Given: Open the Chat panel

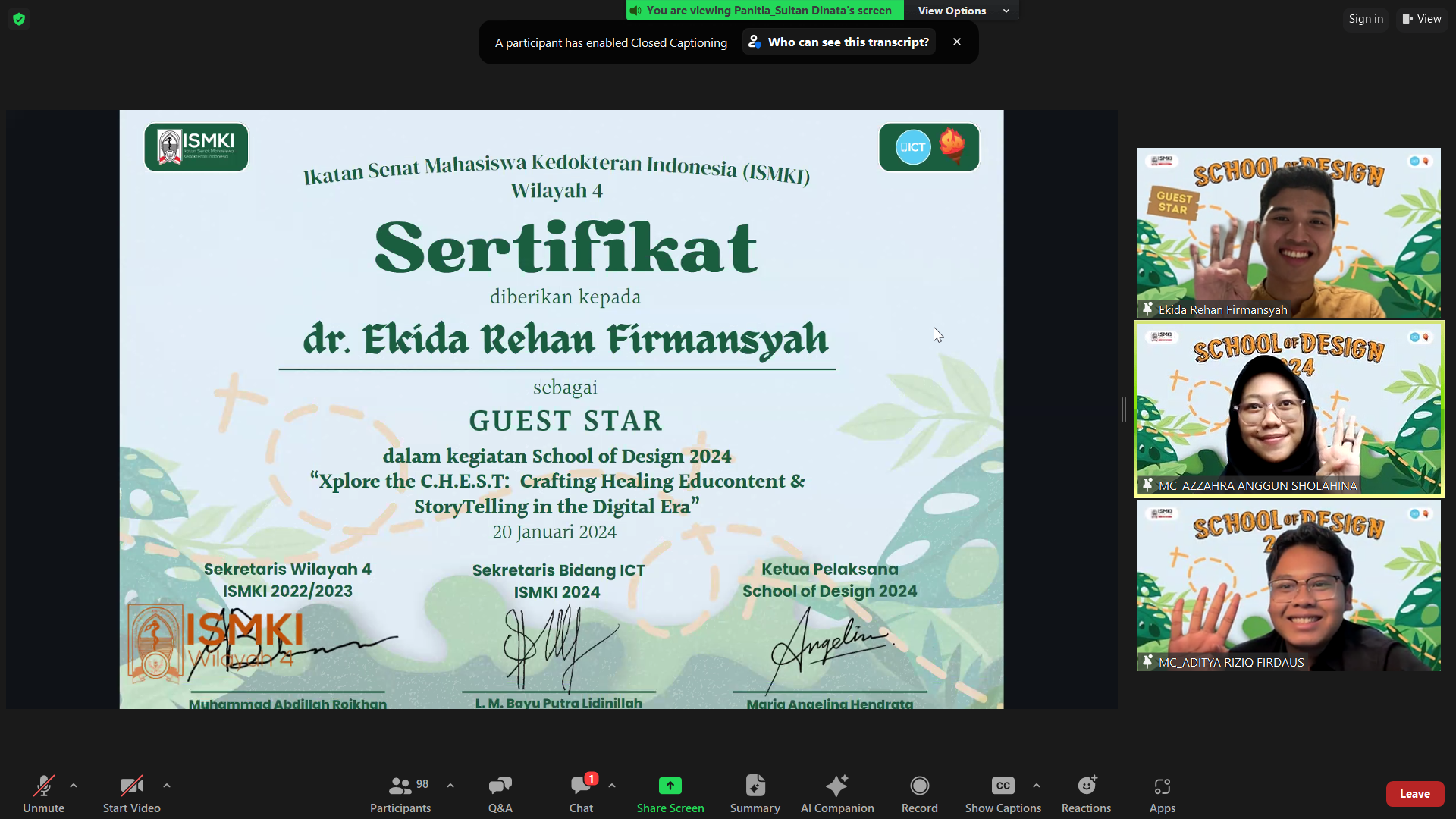Looking at the screenshot, I should pos(580,793).
